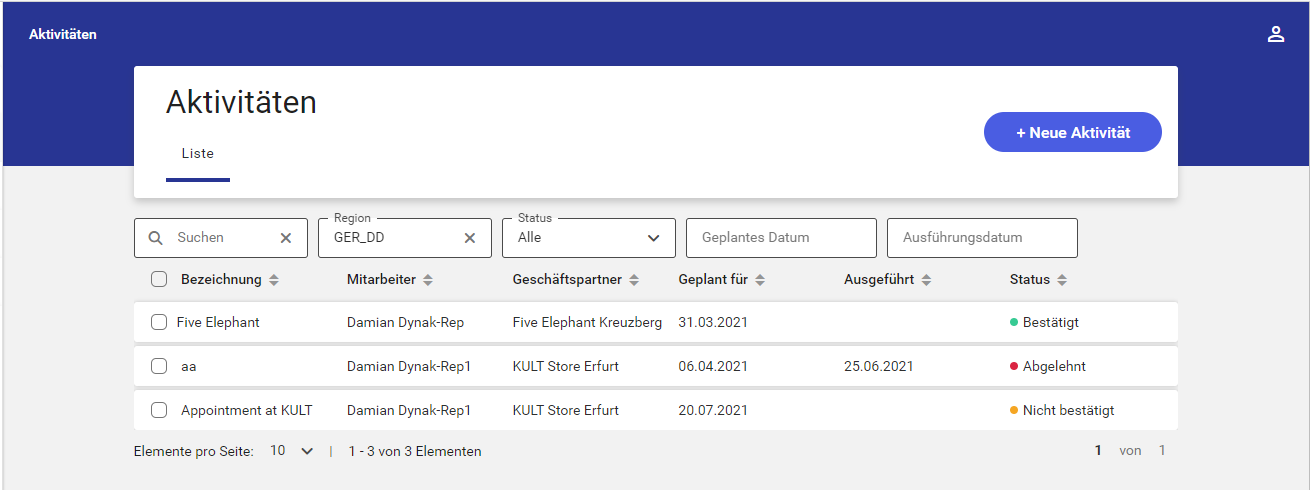The image size is (1310, 490).
Task: Open the Status filter dropdown
Action: 589,238
